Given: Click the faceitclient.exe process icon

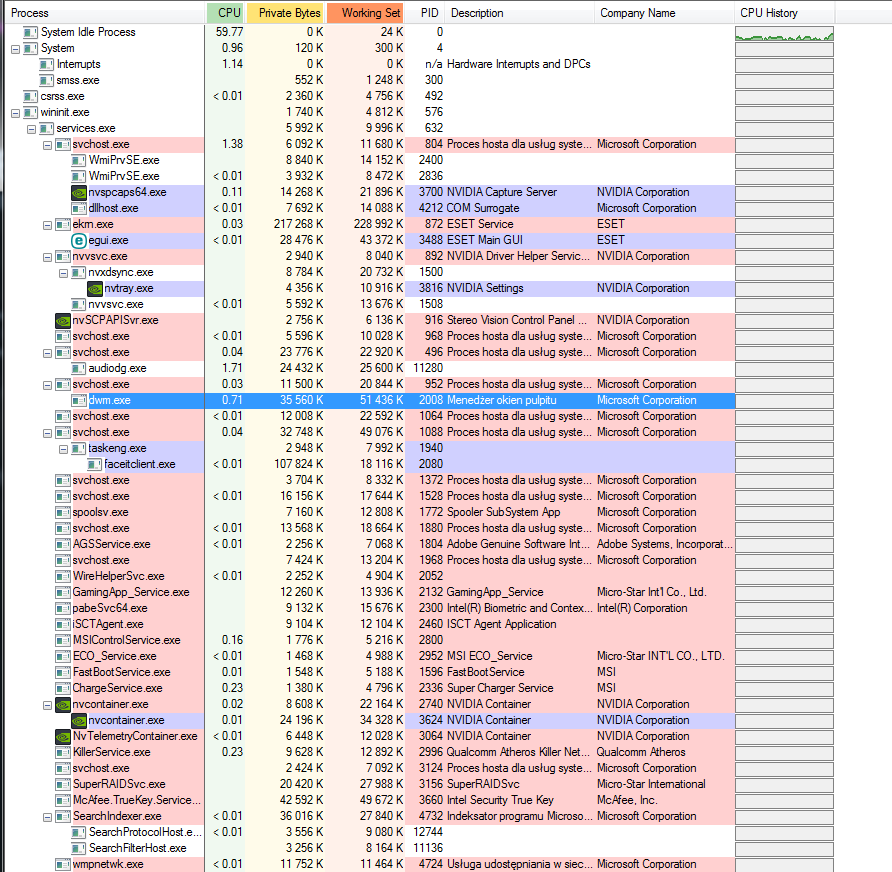Looking at the screenshot, I should [94, 464].
